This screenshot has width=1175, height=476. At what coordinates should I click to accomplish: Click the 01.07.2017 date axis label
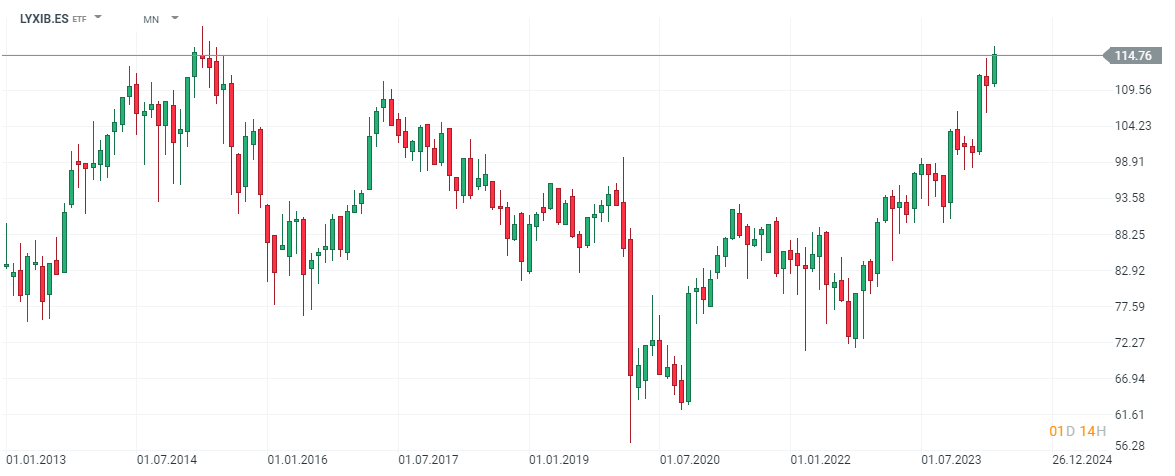point(429,461)
